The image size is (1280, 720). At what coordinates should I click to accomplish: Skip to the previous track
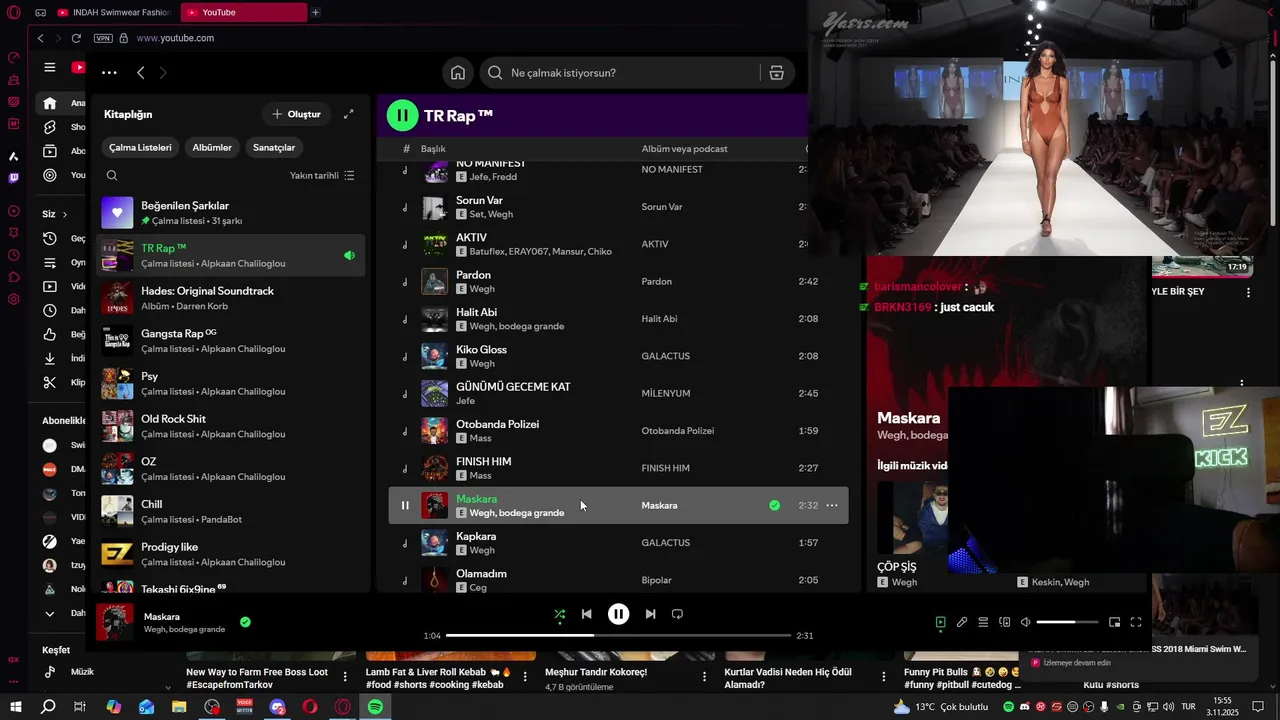coord(587,614)
